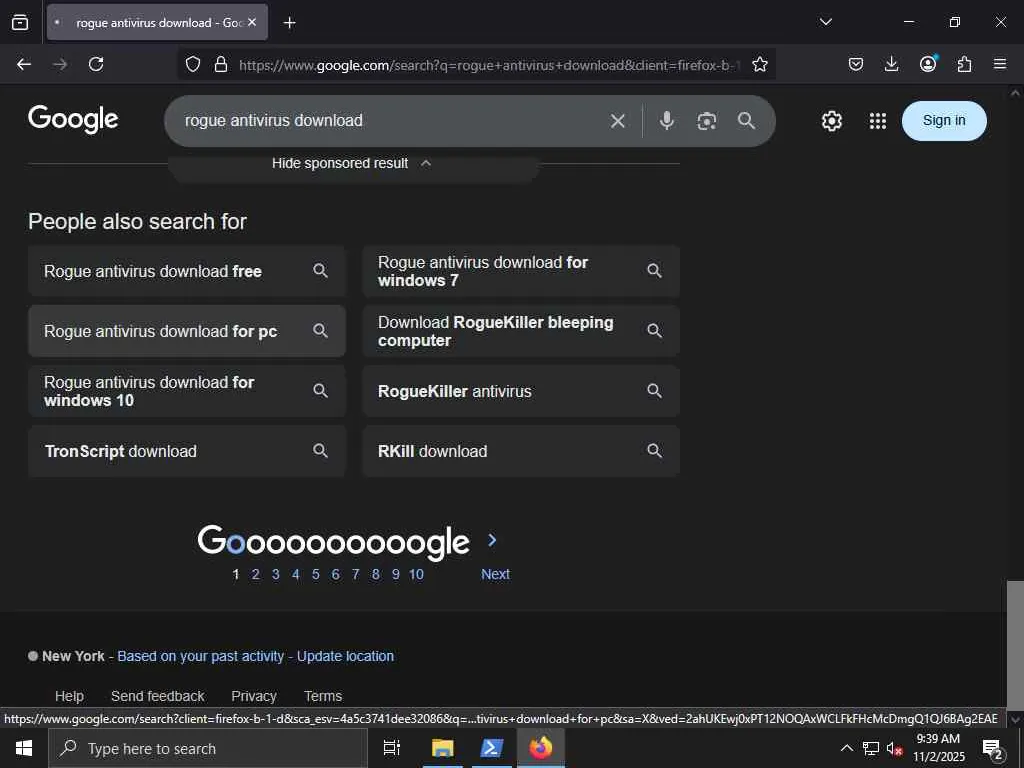Go to results page 5

pyautogui.click(x=315, y=574)
